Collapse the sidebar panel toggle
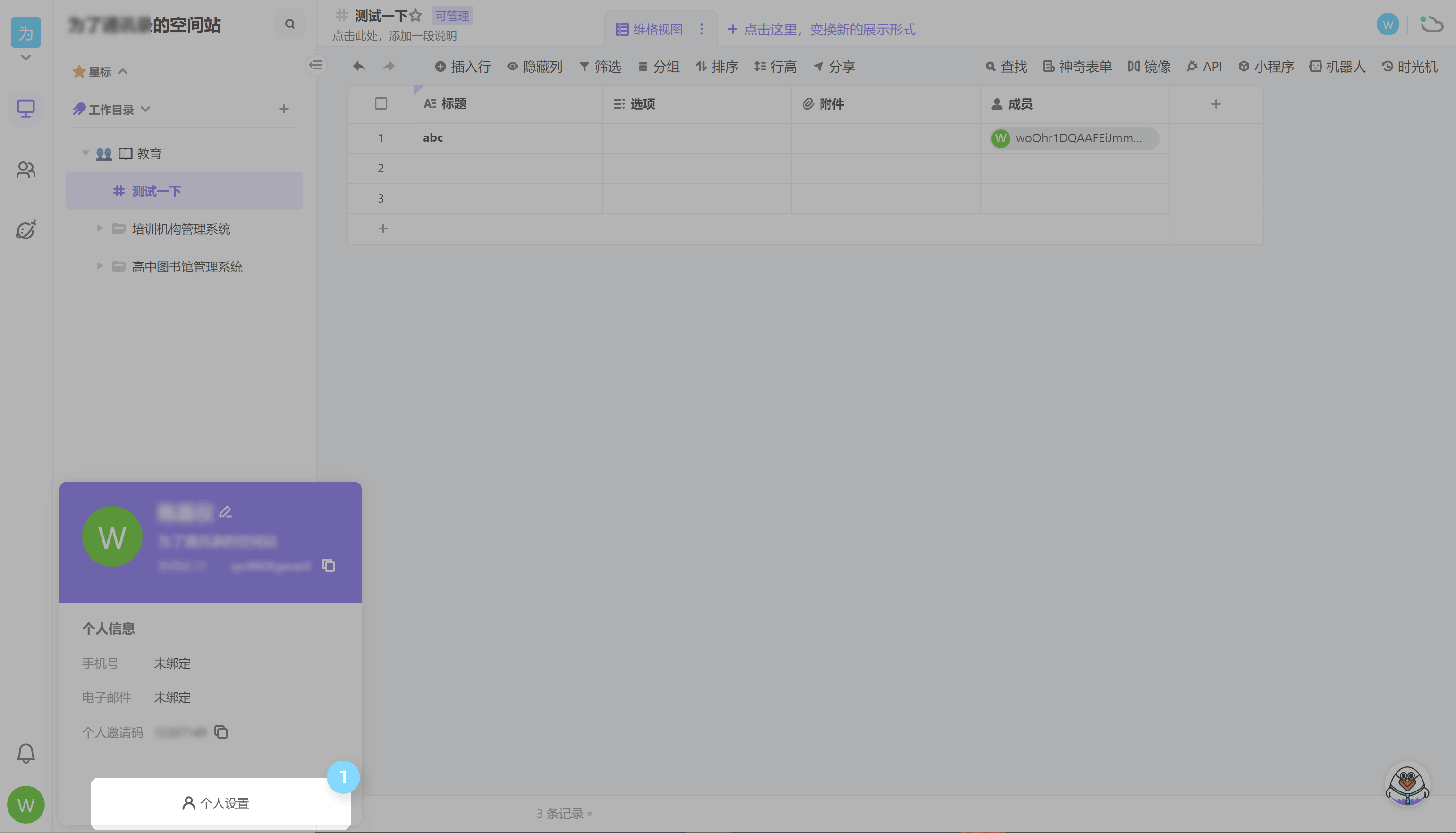 (x=316, y=65)
